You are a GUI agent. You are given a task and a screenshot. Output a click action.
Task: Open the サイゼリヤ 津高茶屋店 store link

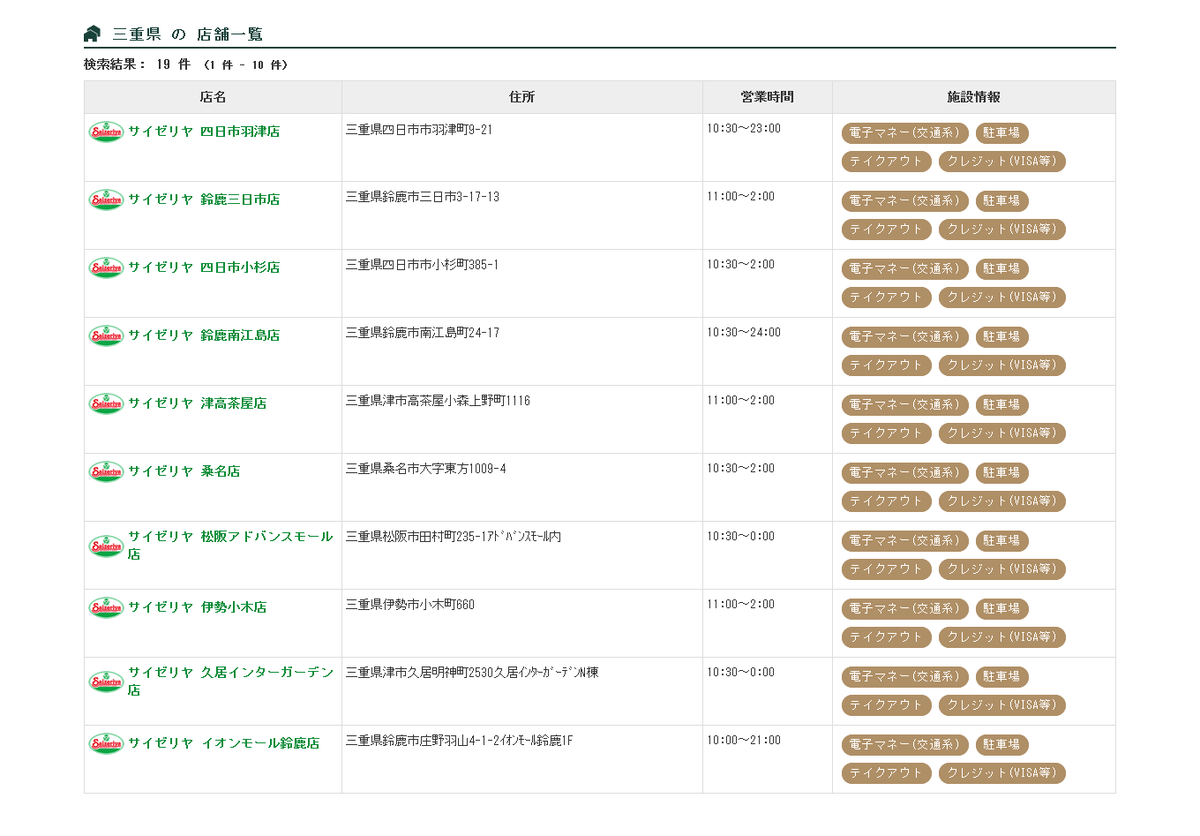click(x=197, y=403)
